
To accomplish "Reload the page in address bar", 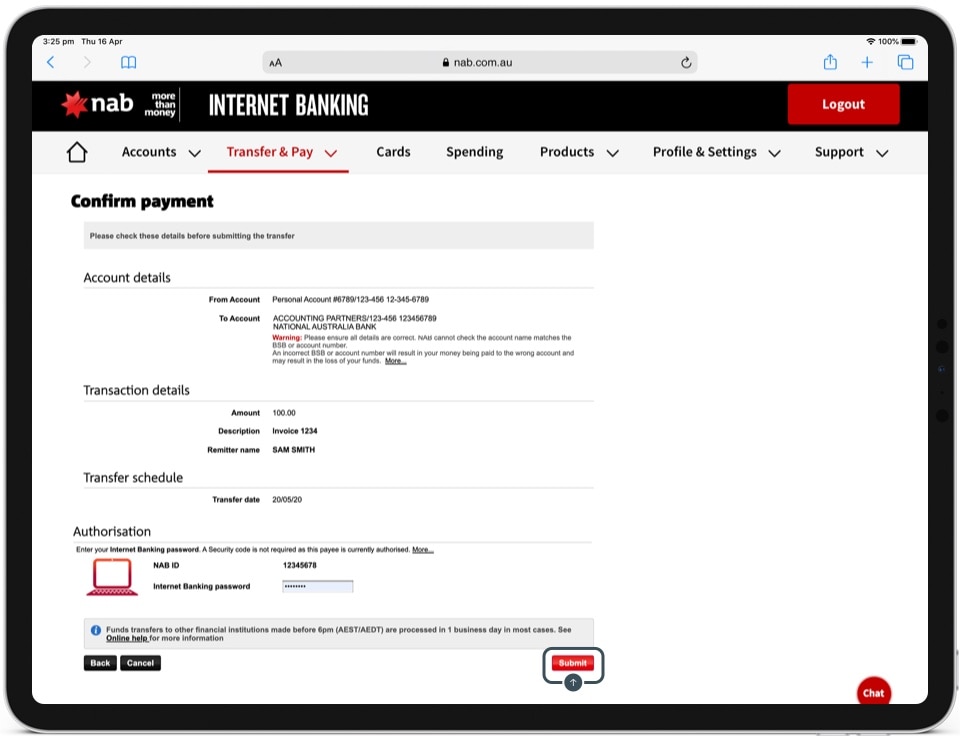I will 686,62.
